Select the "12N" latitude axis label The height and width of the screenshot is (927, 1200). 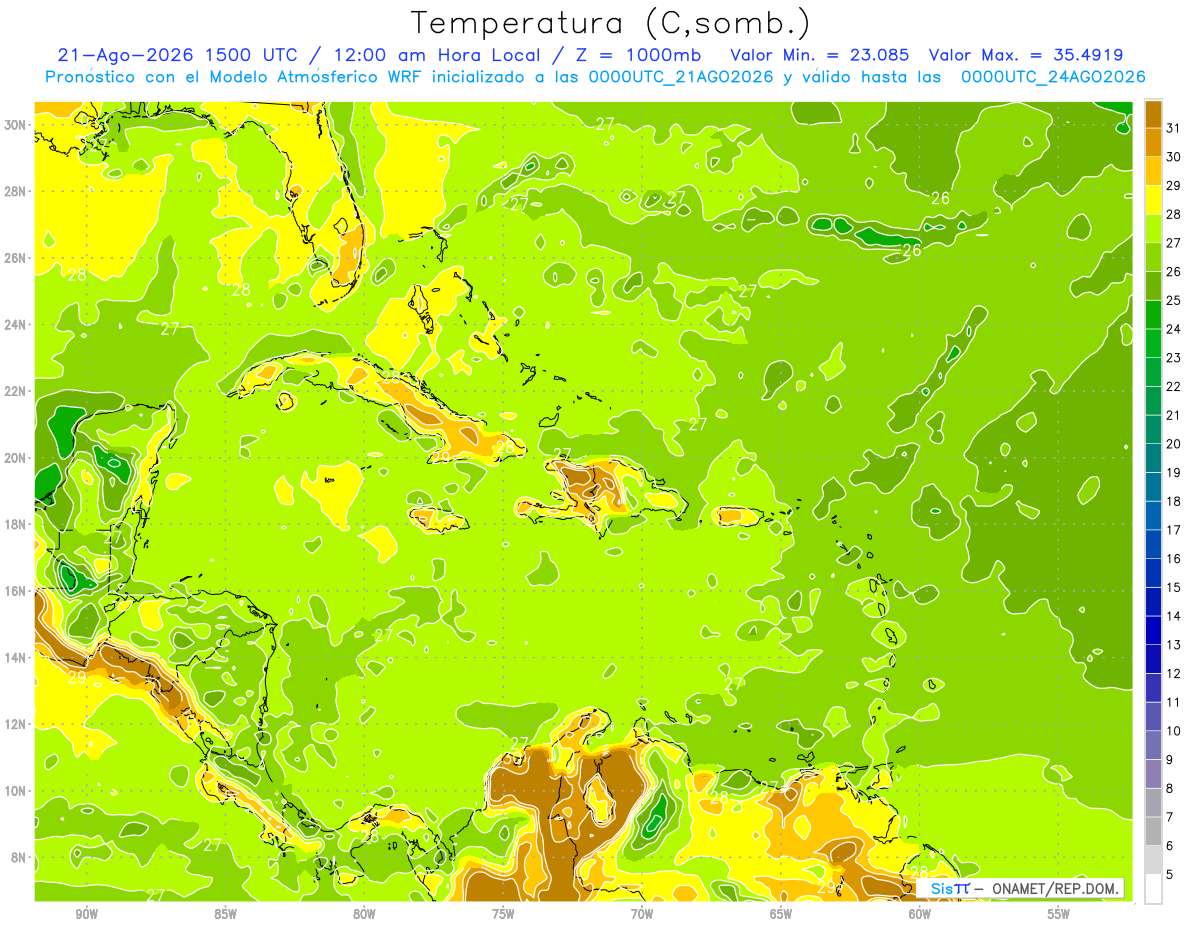click(15, 724)
